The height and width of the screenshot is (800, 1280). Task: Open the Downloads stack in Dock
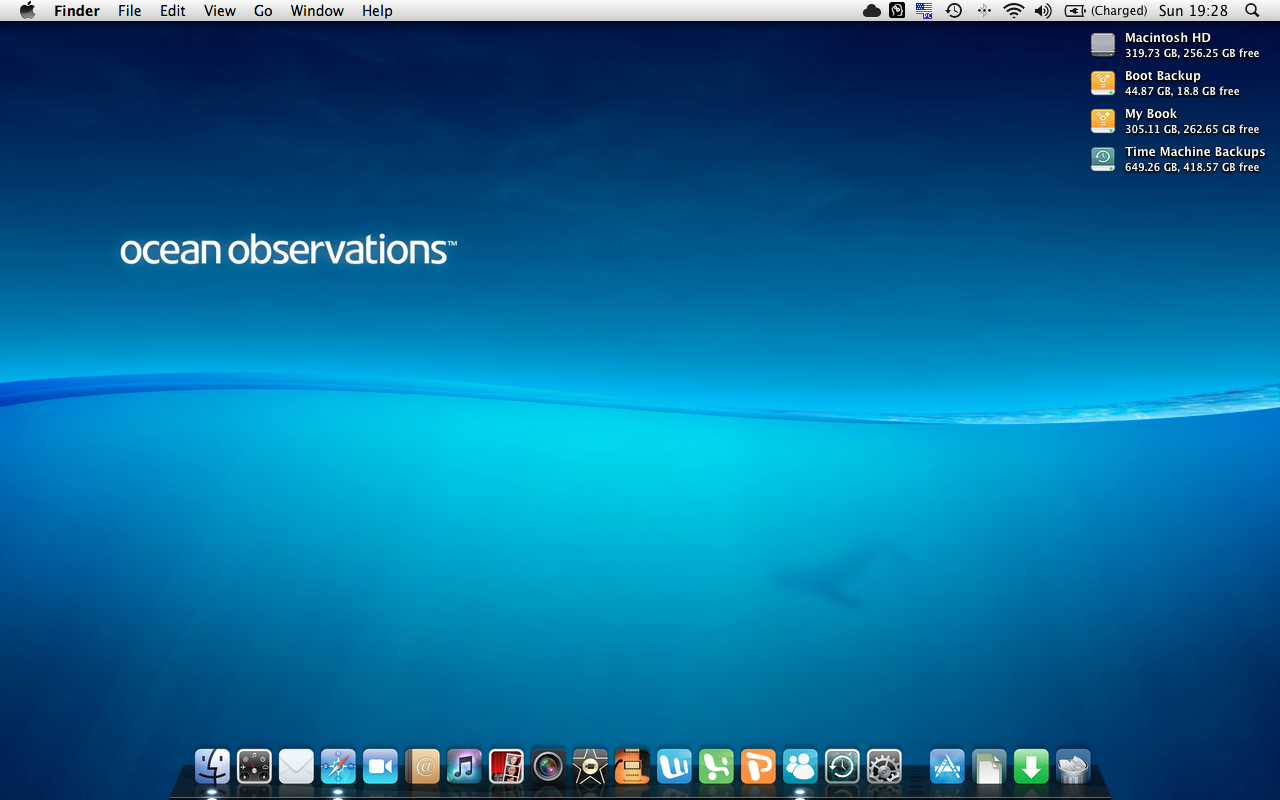point(1031,767)
